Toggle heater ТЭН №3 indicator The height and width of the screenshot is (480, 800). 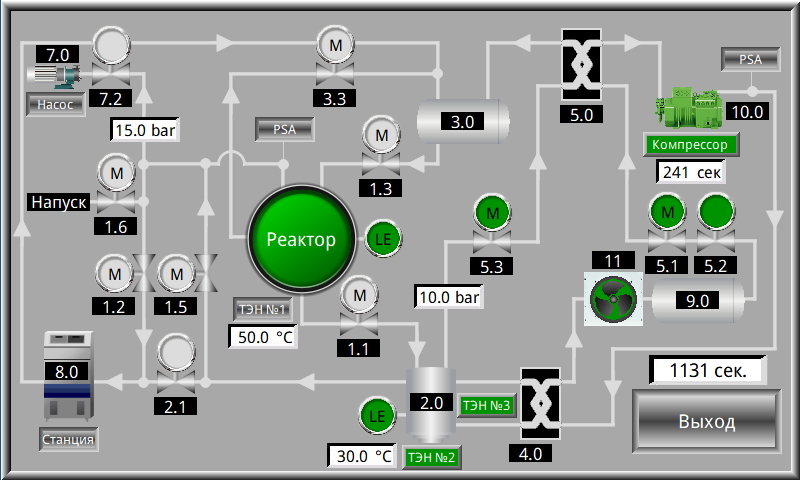pyautogui.click(x=487, y=405)
